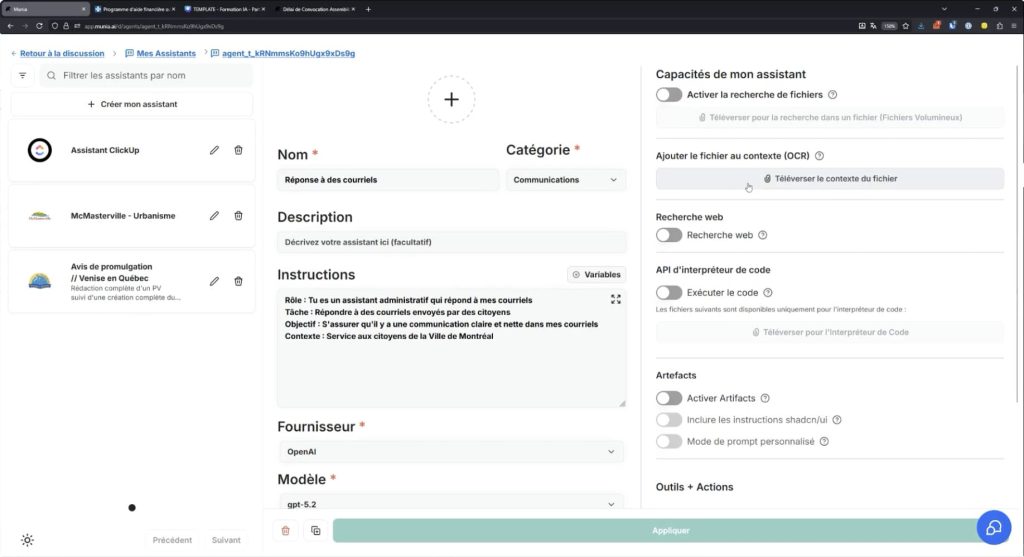Toggle Activer Artifacts on
Viewport: 1024px width, 557px height.
(669, 398)
